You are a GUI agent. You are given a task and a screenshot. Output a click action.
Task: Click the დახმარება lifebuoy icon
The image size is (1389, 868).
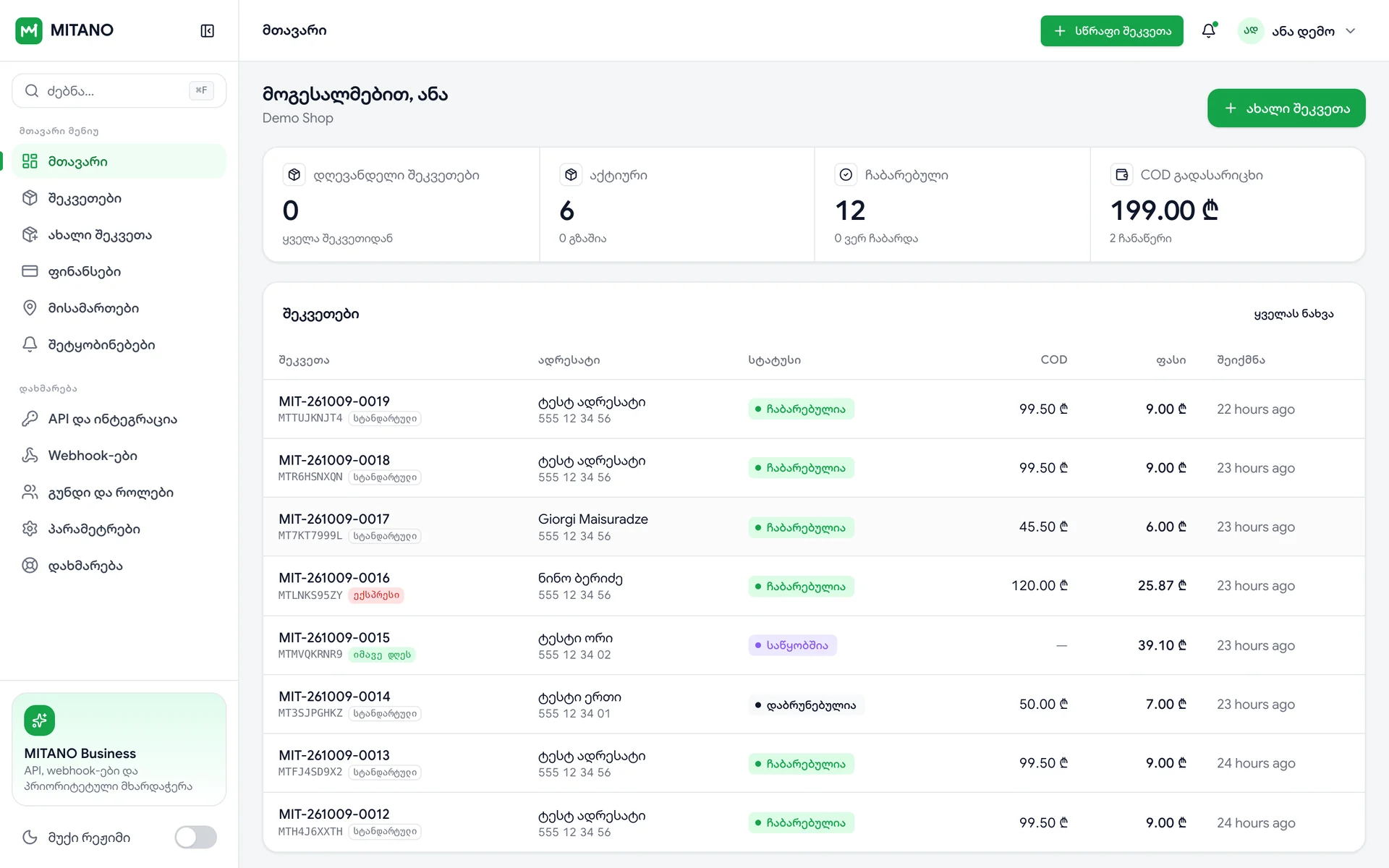[30, 566]
